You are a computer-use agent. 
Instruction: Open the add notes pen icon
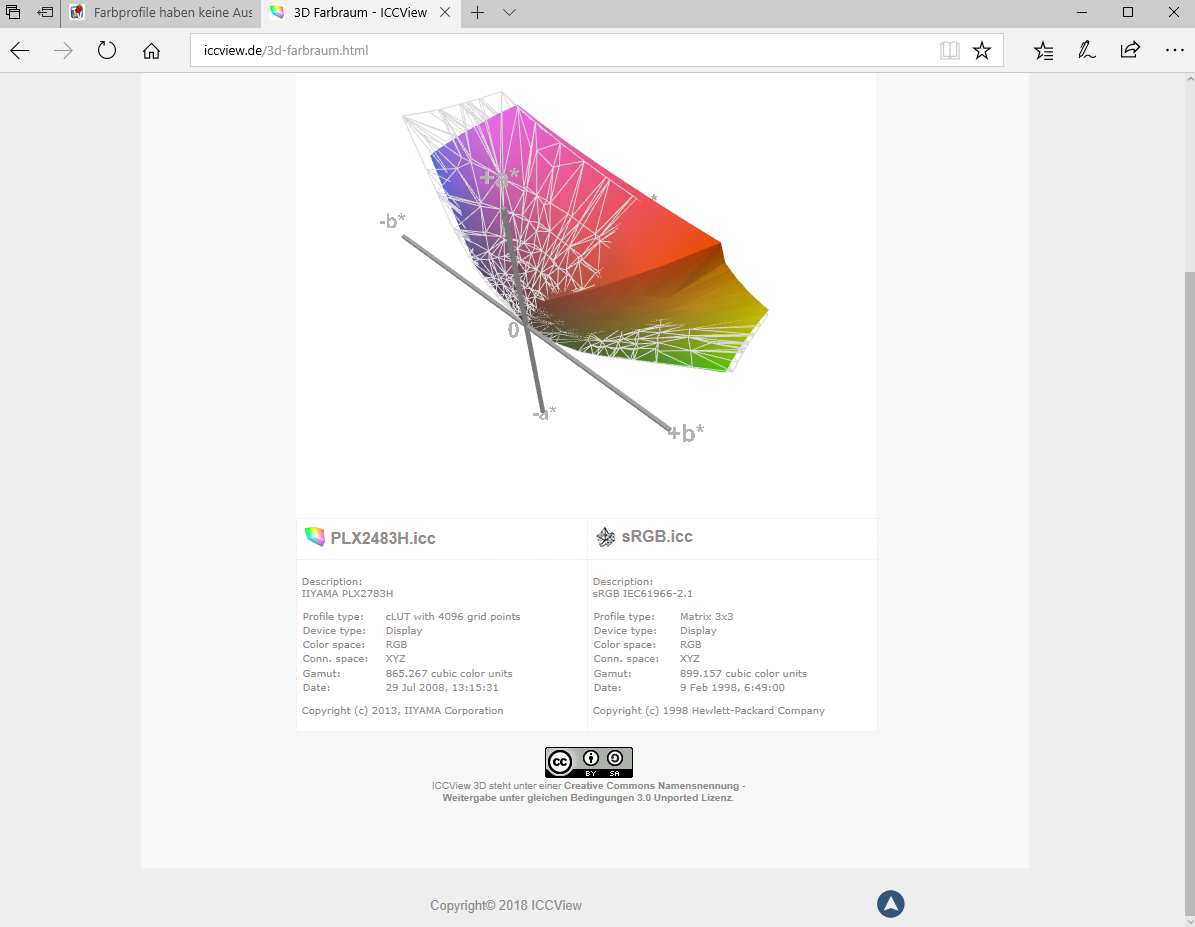coord(1086,50)
